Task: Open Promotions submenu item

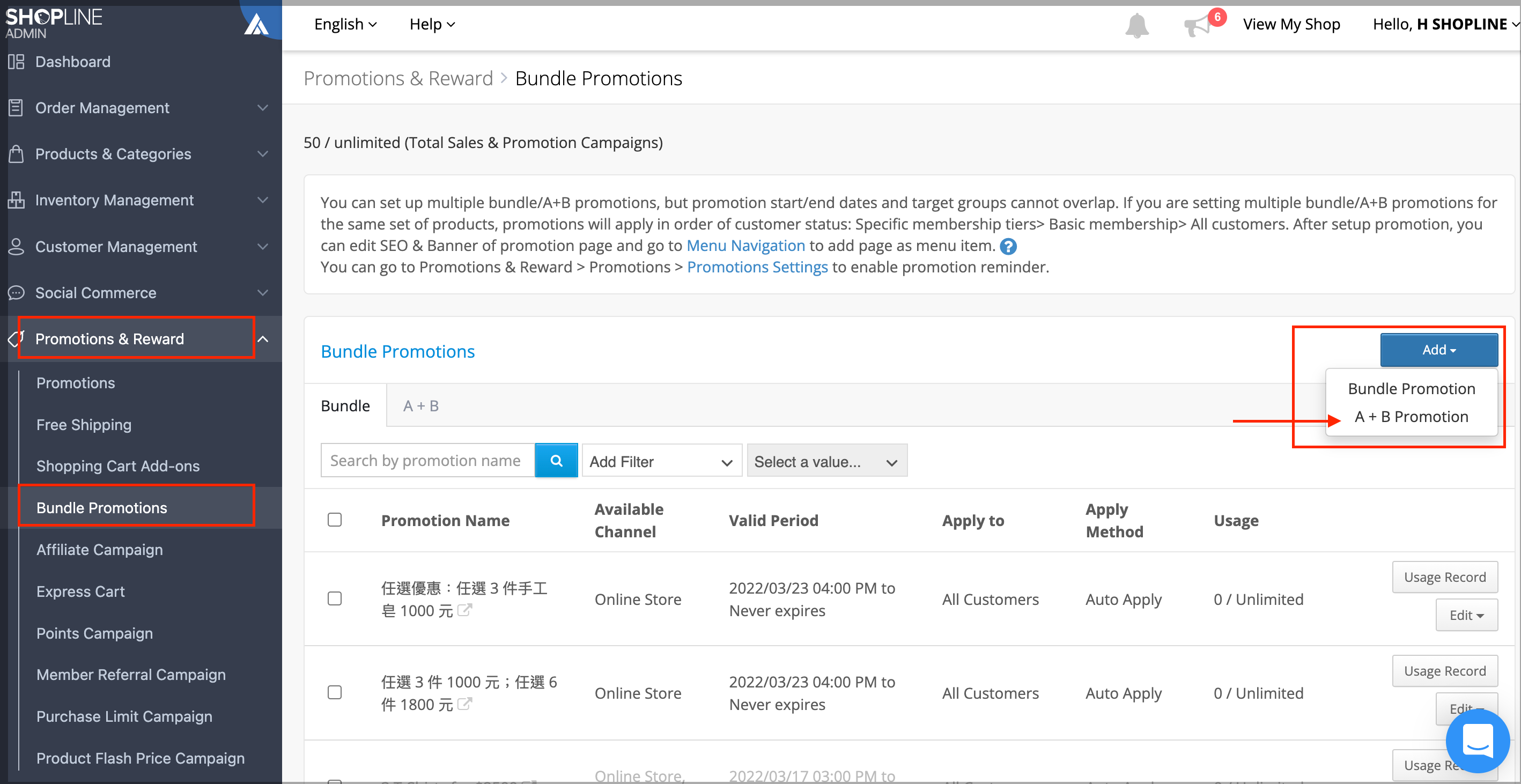Action: click(76, 383)
